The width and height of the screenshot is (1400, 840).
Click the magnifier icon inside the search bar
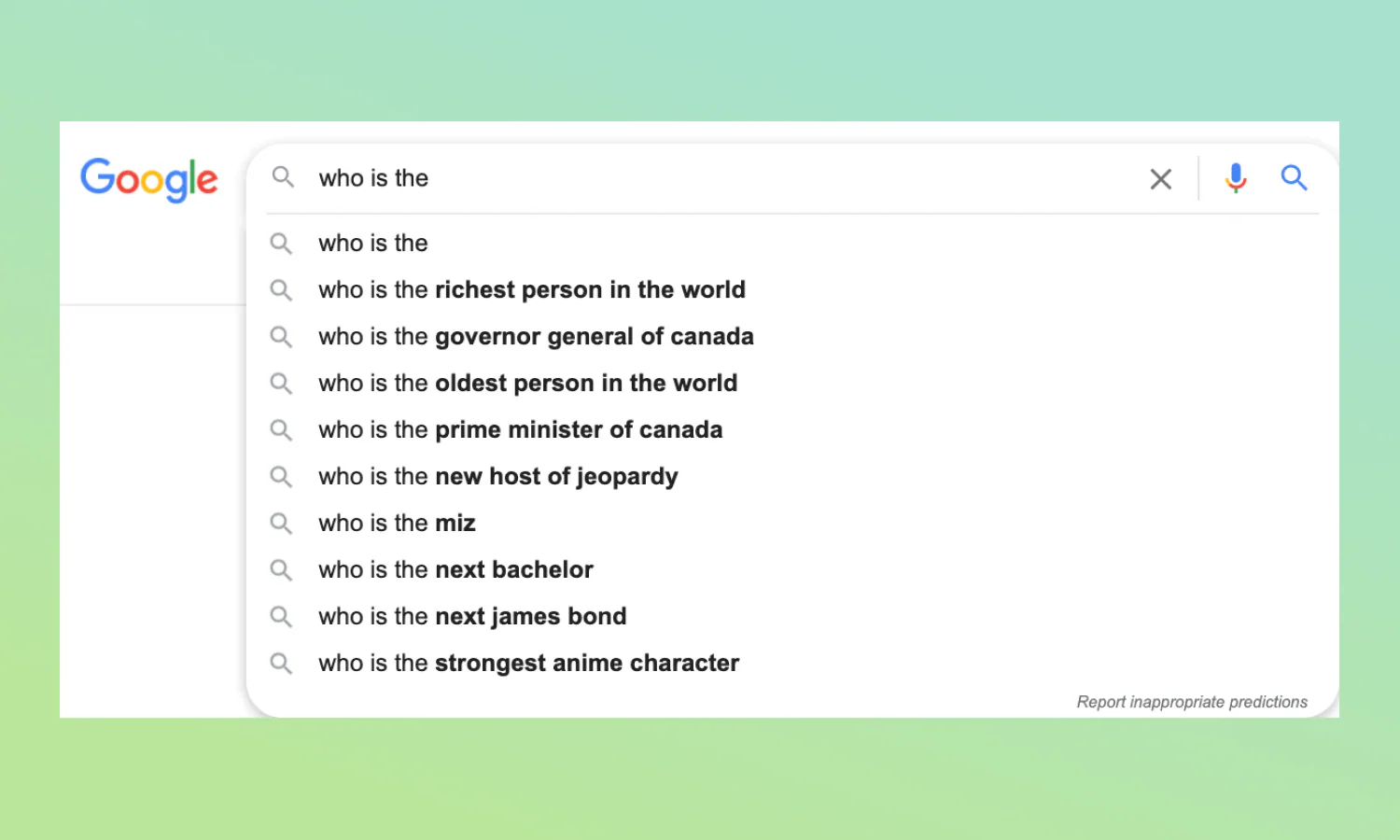coord(283,177)
